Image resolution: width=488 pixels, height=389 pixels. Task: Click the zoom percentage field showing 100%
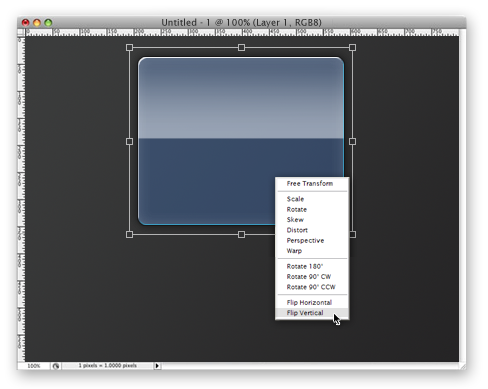(x=34, y=366)
